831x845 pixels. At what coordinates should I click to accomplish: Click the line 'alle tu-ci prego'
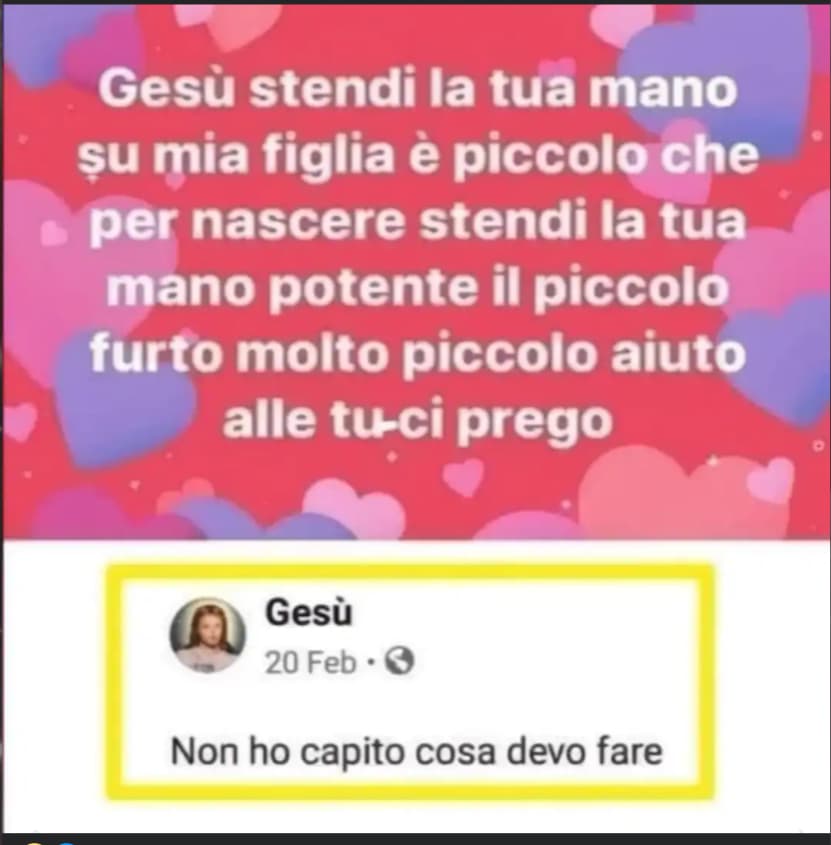pos(418,421)
